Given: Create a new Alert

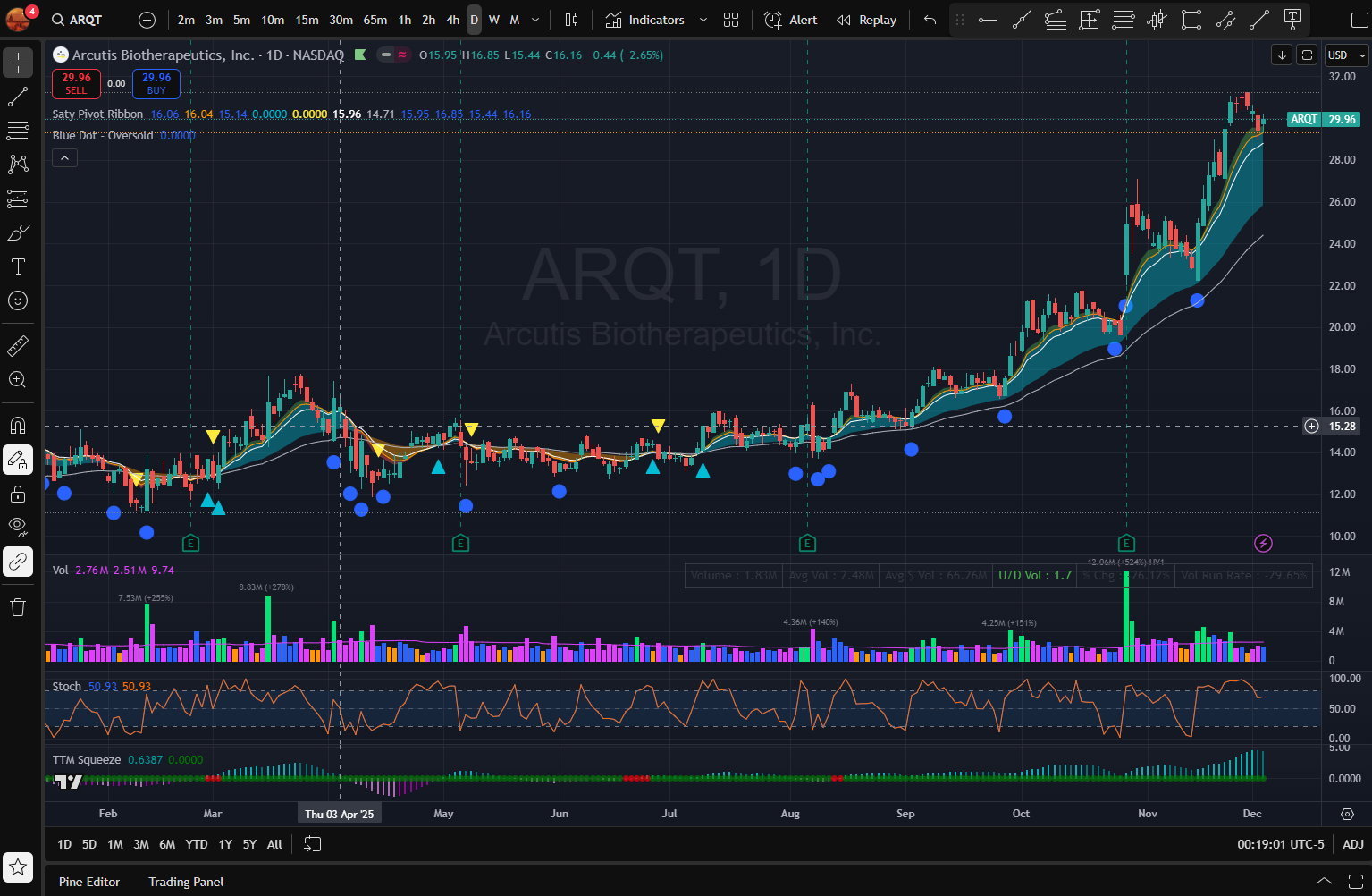Looking at the screenshot, I should click(x=791, y=20).
